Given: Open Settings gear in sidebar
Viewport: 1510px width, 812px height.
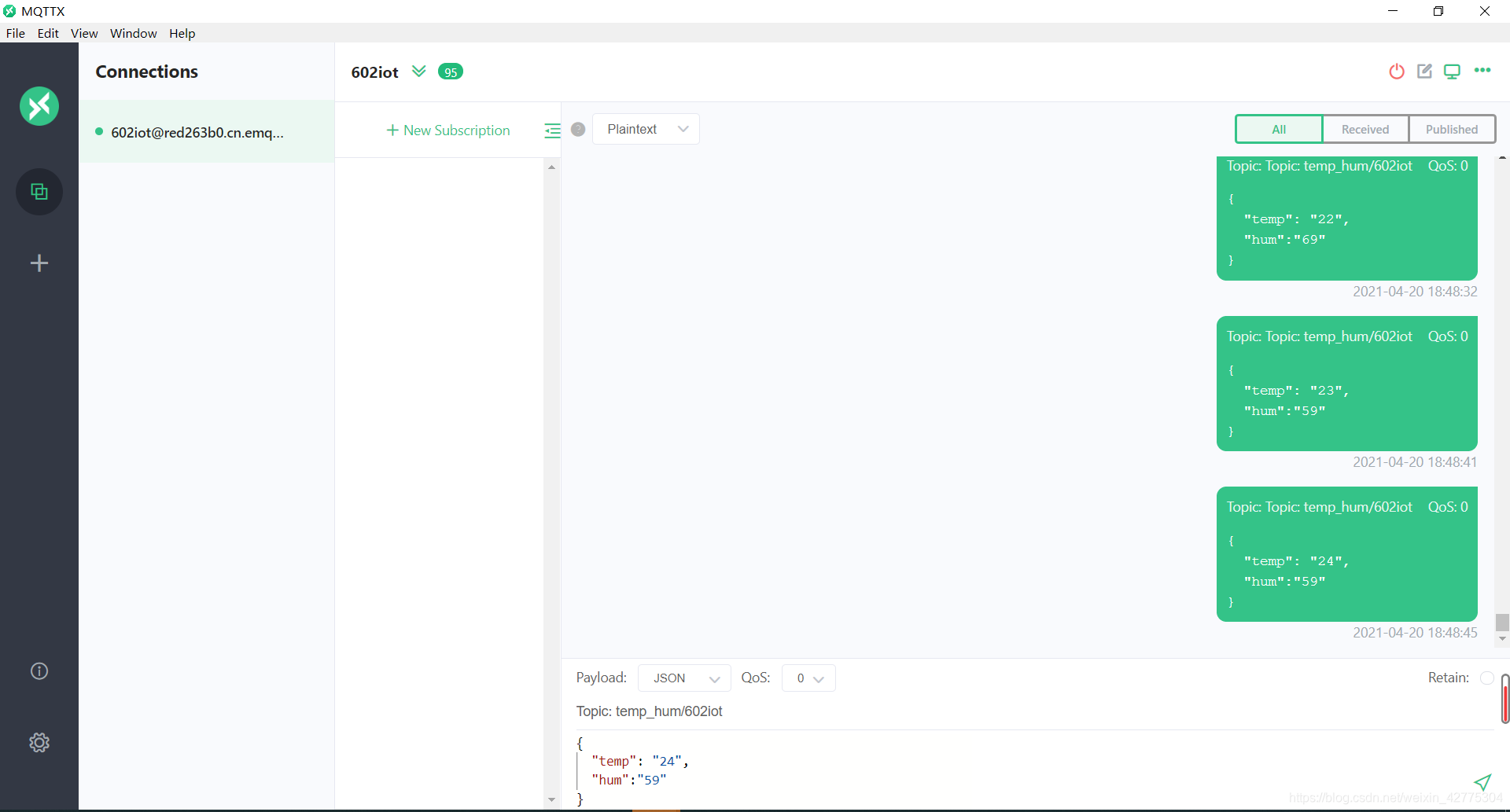Looking at the screenshot, I should (x=39, y=743).
